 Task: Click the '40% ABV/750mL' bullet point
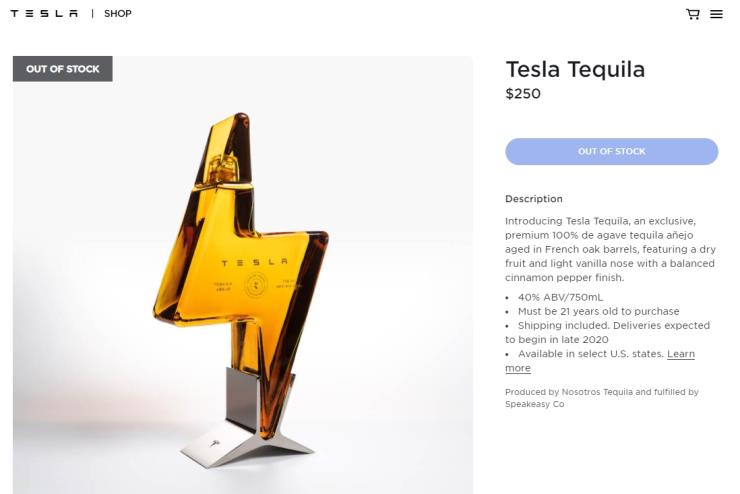tap(561, 297)
